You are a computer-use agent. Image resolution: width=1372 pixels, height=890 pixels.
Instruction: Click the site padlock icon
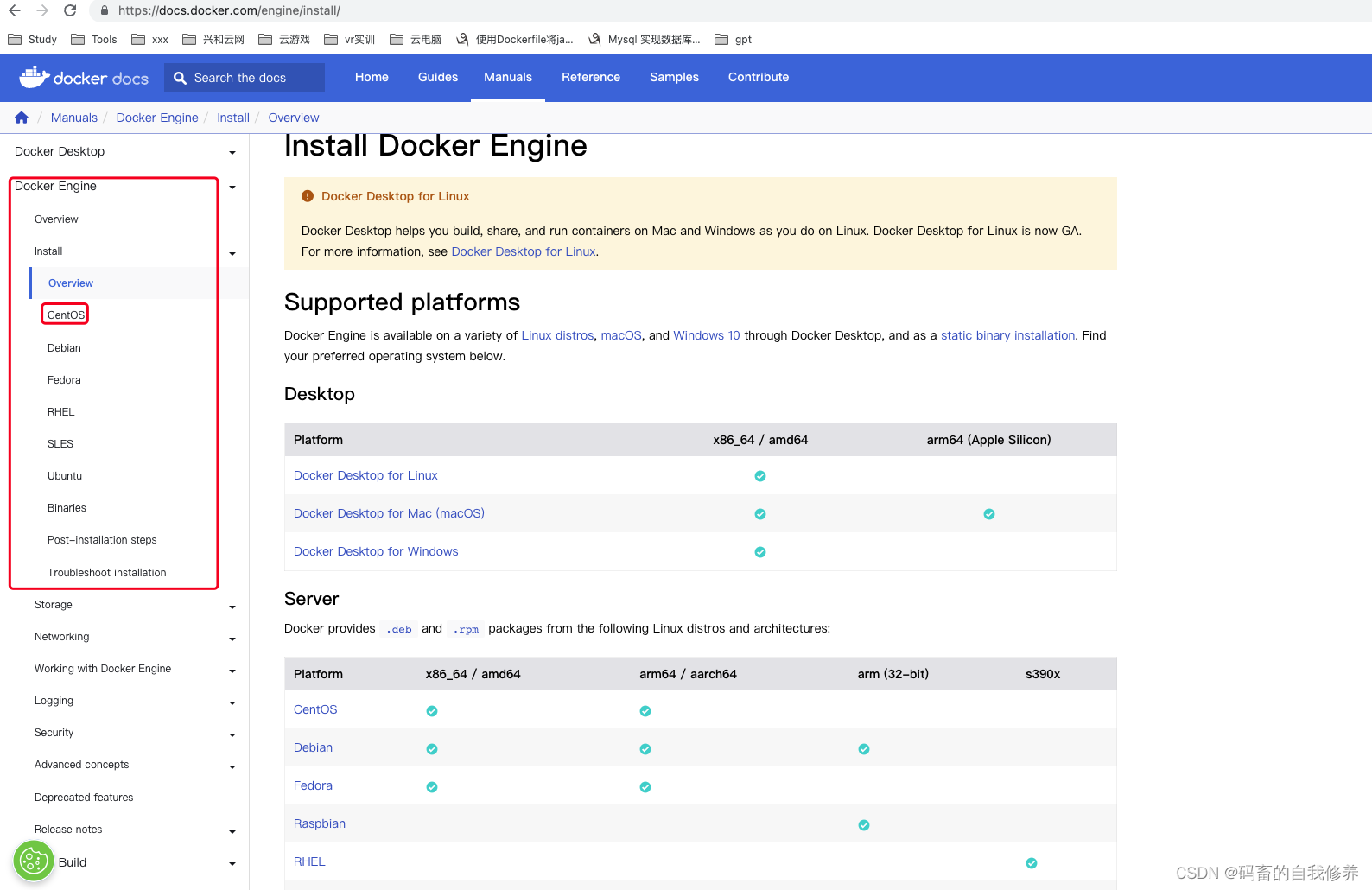(x=104, y=10)
